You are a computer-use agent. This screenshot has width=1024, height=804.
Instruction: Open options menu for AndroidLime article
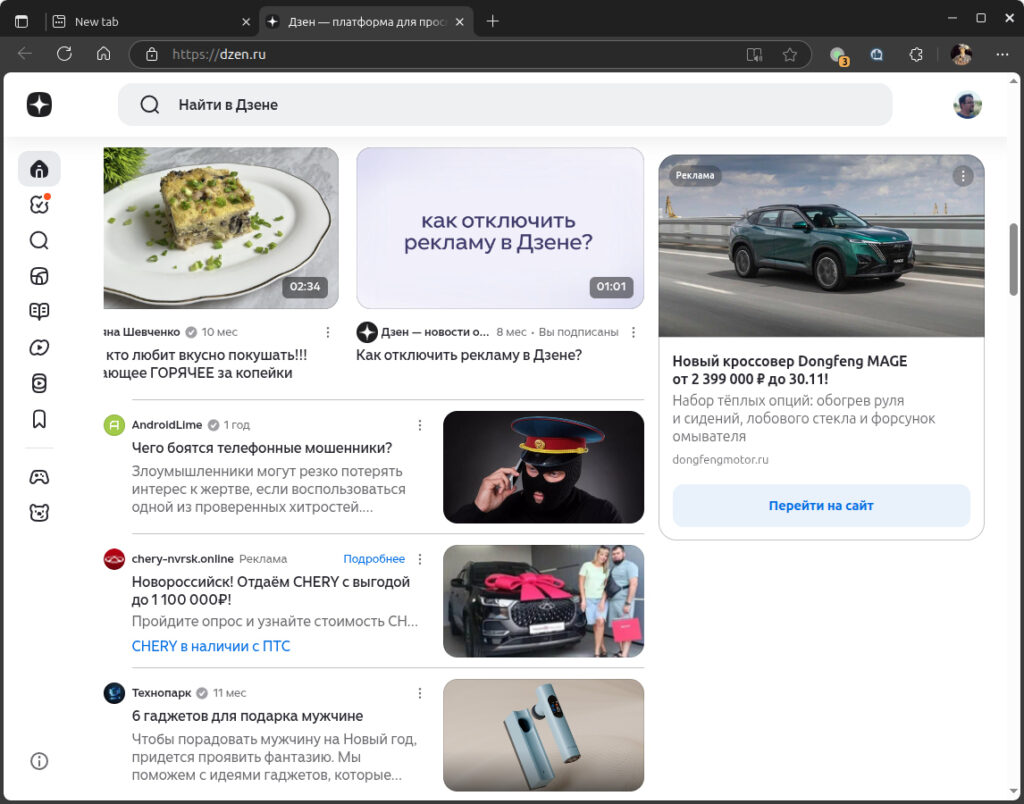(420, 425)
